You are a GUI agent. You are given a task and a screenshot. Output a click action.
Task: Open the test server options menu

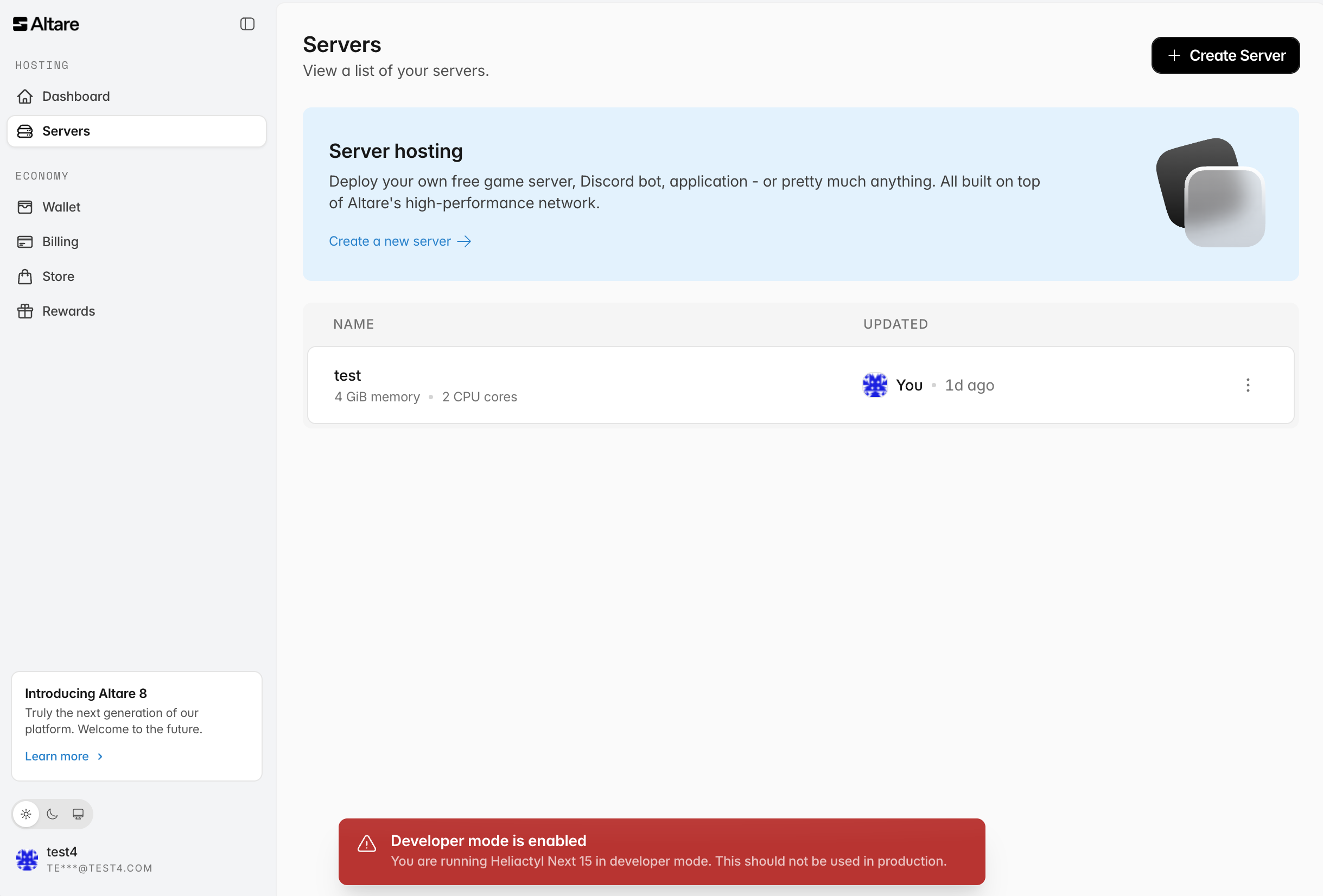tap(1247, 385)
